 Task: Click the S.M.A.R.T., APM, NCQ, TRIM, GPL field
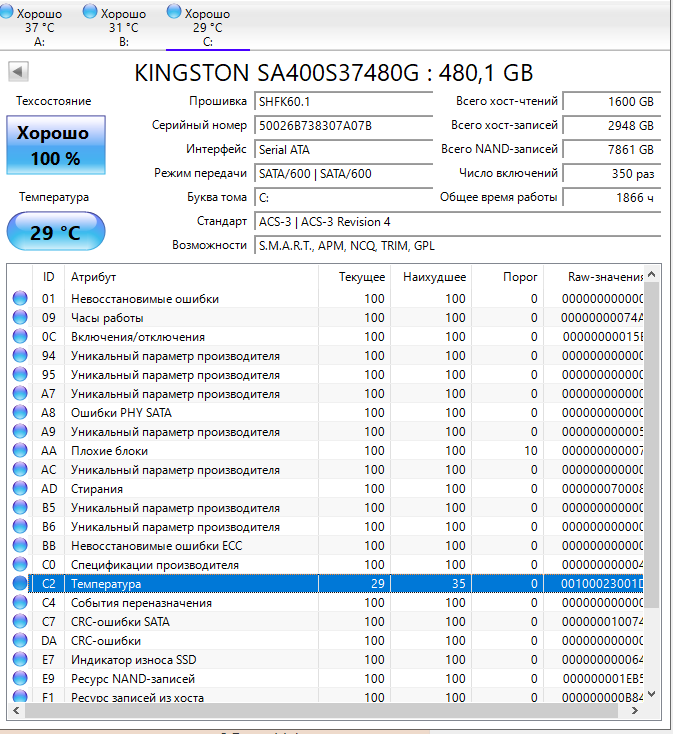click(x=457, y=246)
